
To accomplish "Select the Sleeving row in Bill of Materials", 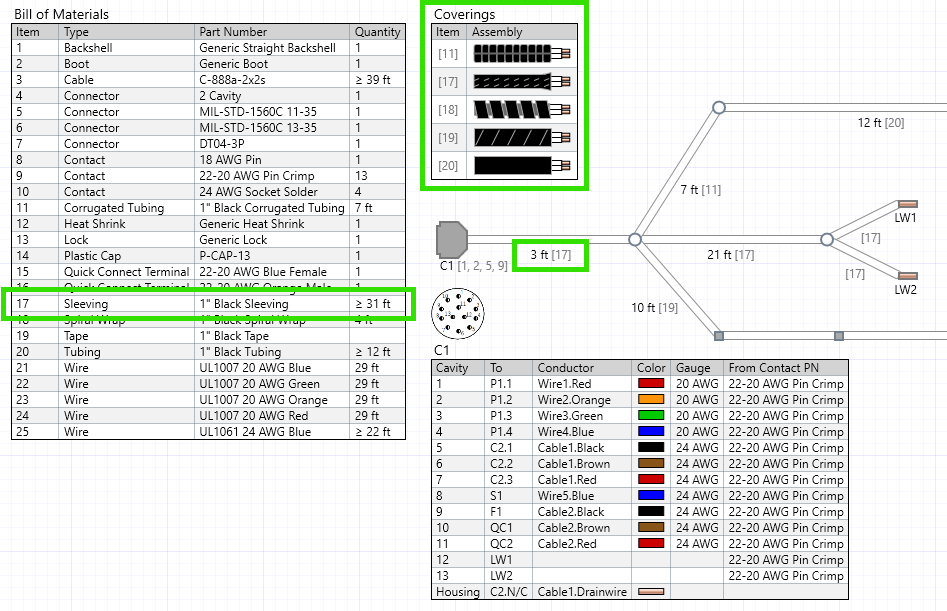I will tap(208, 304).
